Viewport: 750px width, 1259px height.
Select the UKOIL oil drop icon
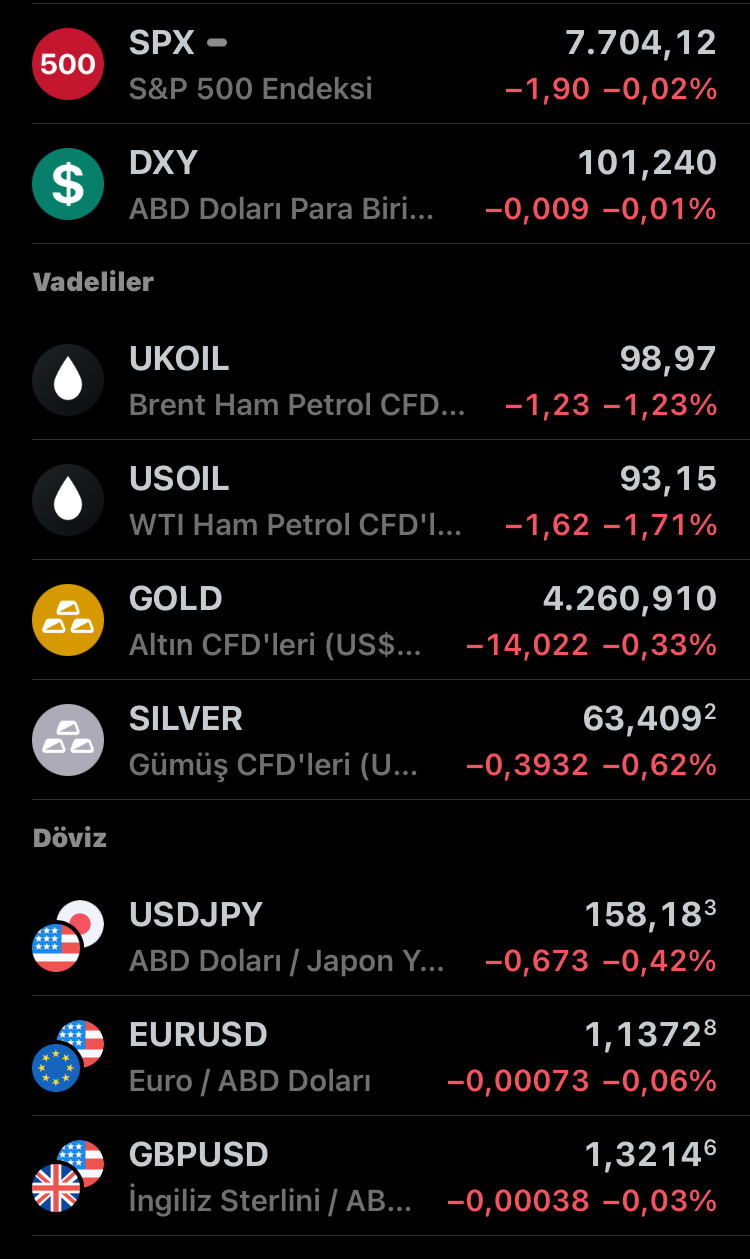pyautogui.click(x=68, y=380)
